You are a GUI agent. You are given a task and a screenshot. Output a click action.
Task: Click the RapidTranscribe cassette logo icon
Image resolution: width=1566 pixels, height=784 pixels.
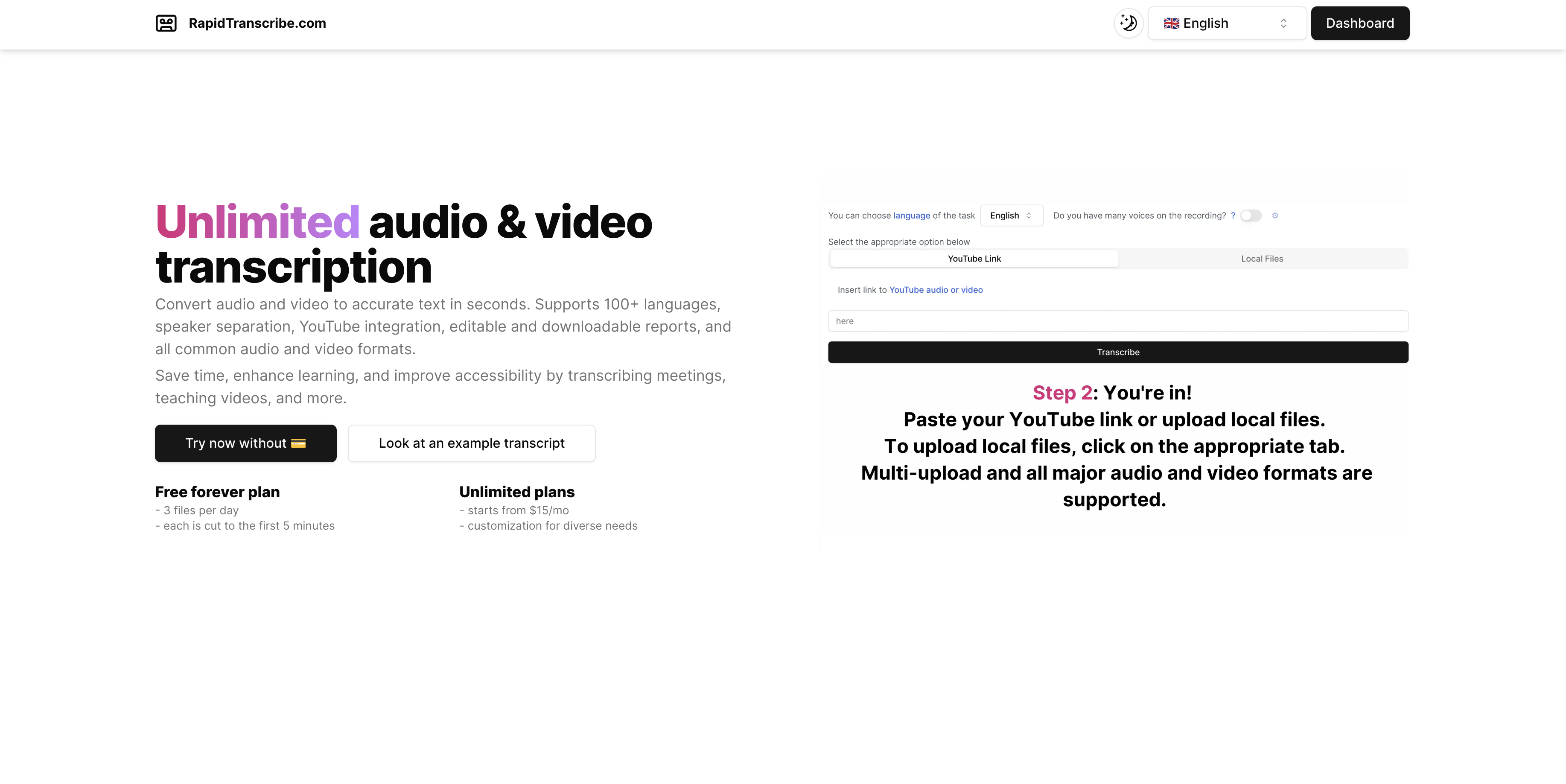tap(166, 23)
